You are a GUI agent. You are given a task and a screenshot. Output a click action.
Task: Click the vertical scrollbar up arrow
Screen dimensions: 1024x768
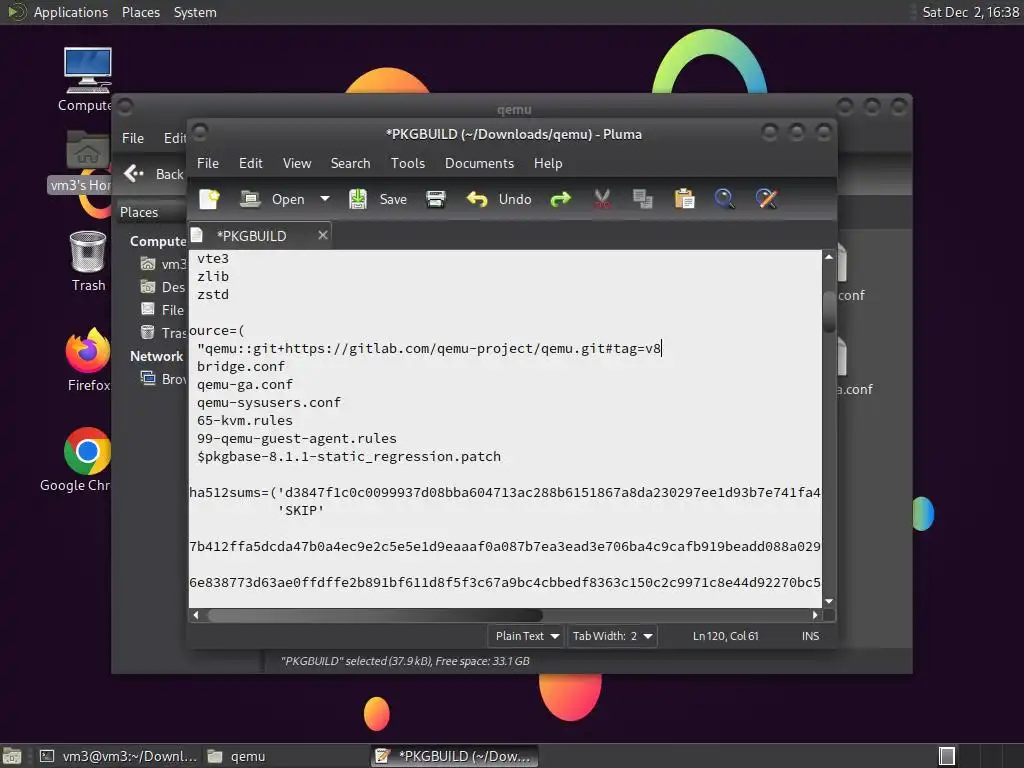(829, 257)
